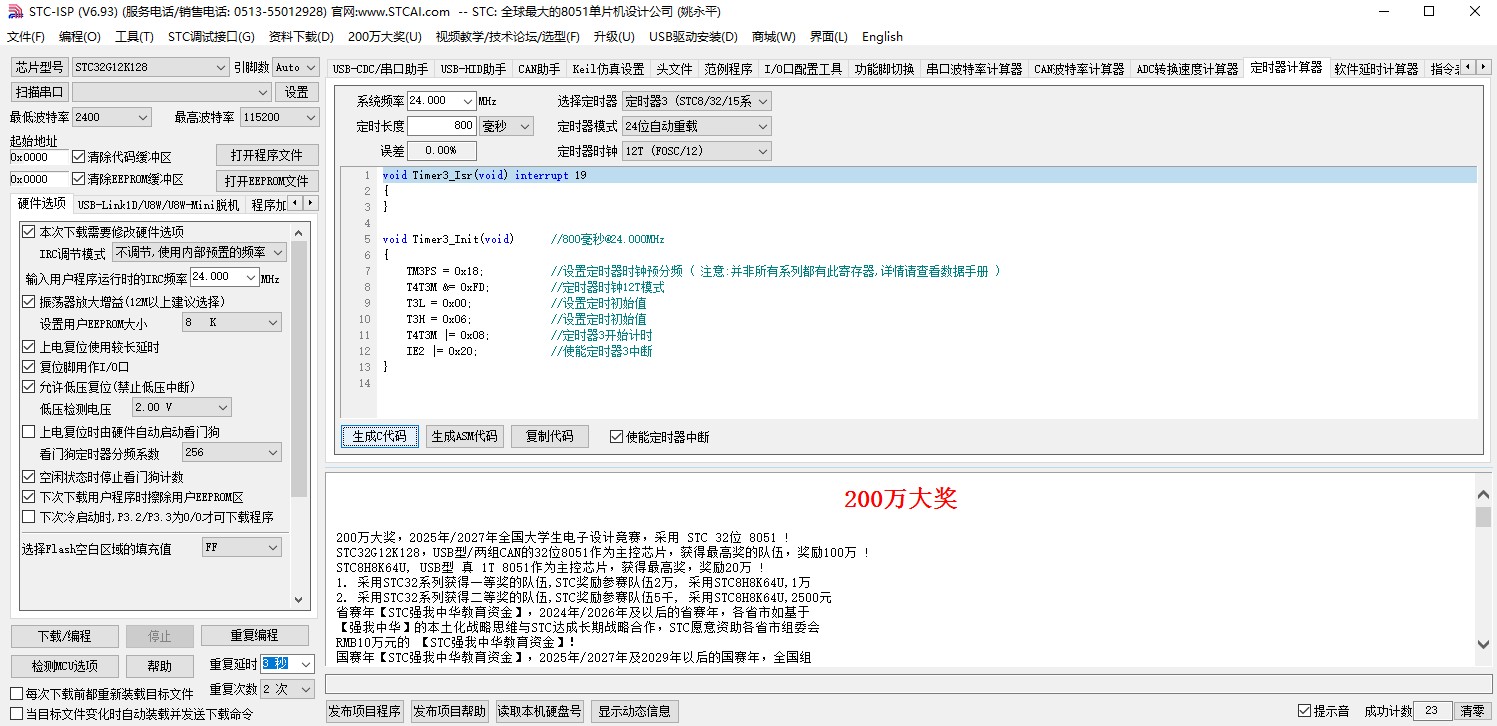Switch to the USB-CDC/串口助手 tab
The image size is (1497, 726).
click(x=380, y=69)
